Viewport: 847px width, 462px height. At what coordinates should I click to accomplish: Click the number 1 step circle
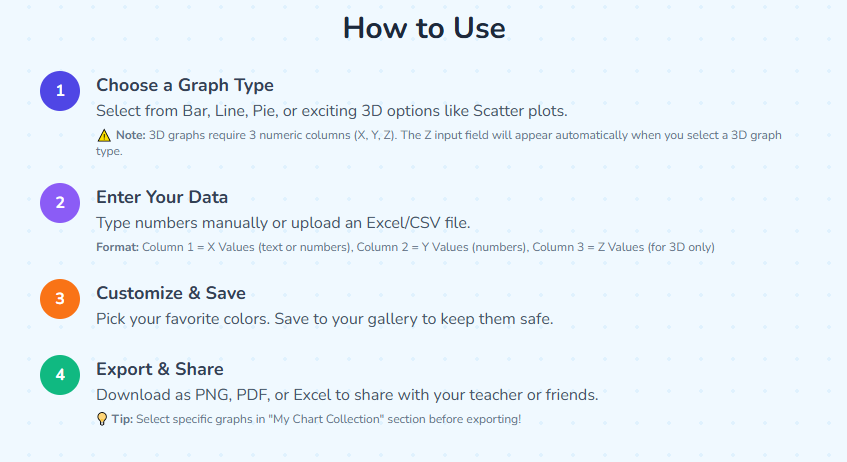pyautogui.click(x=60, y=91)
